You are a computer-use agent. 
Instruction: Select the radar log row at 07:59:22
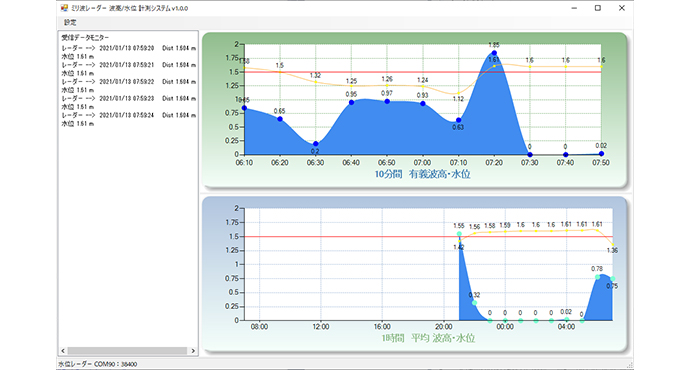pos(128,82)
